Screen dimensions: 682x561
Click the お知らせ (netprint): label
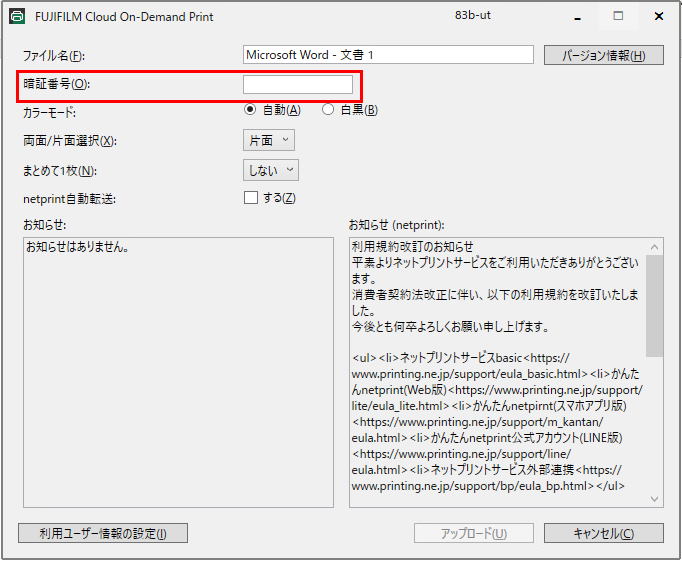[397, 225]
